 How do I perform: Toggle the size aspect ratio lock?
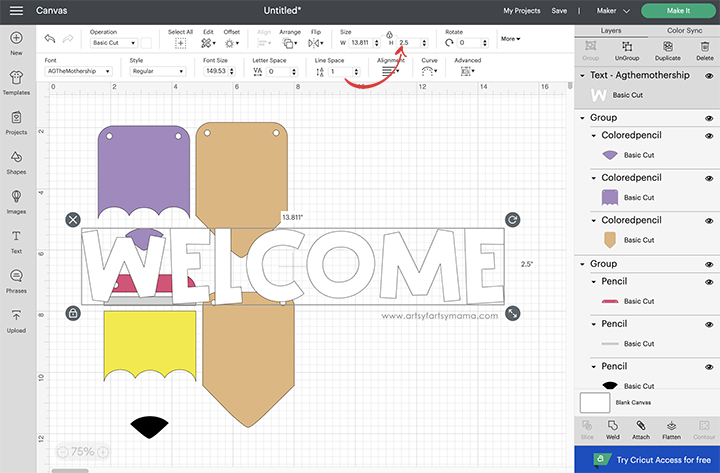389,35
